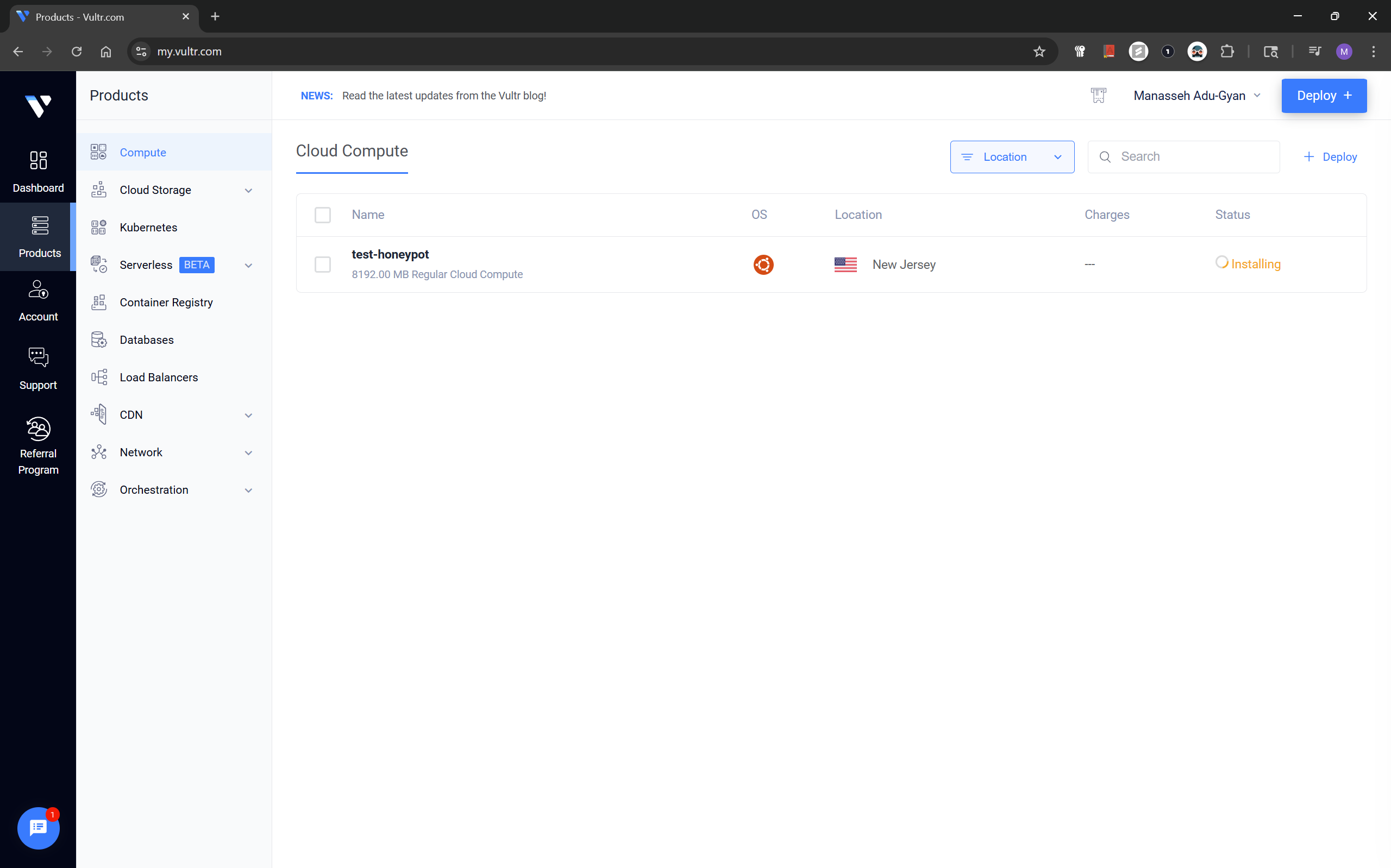Click the BETA badge next to Serverless

point(196,265)
